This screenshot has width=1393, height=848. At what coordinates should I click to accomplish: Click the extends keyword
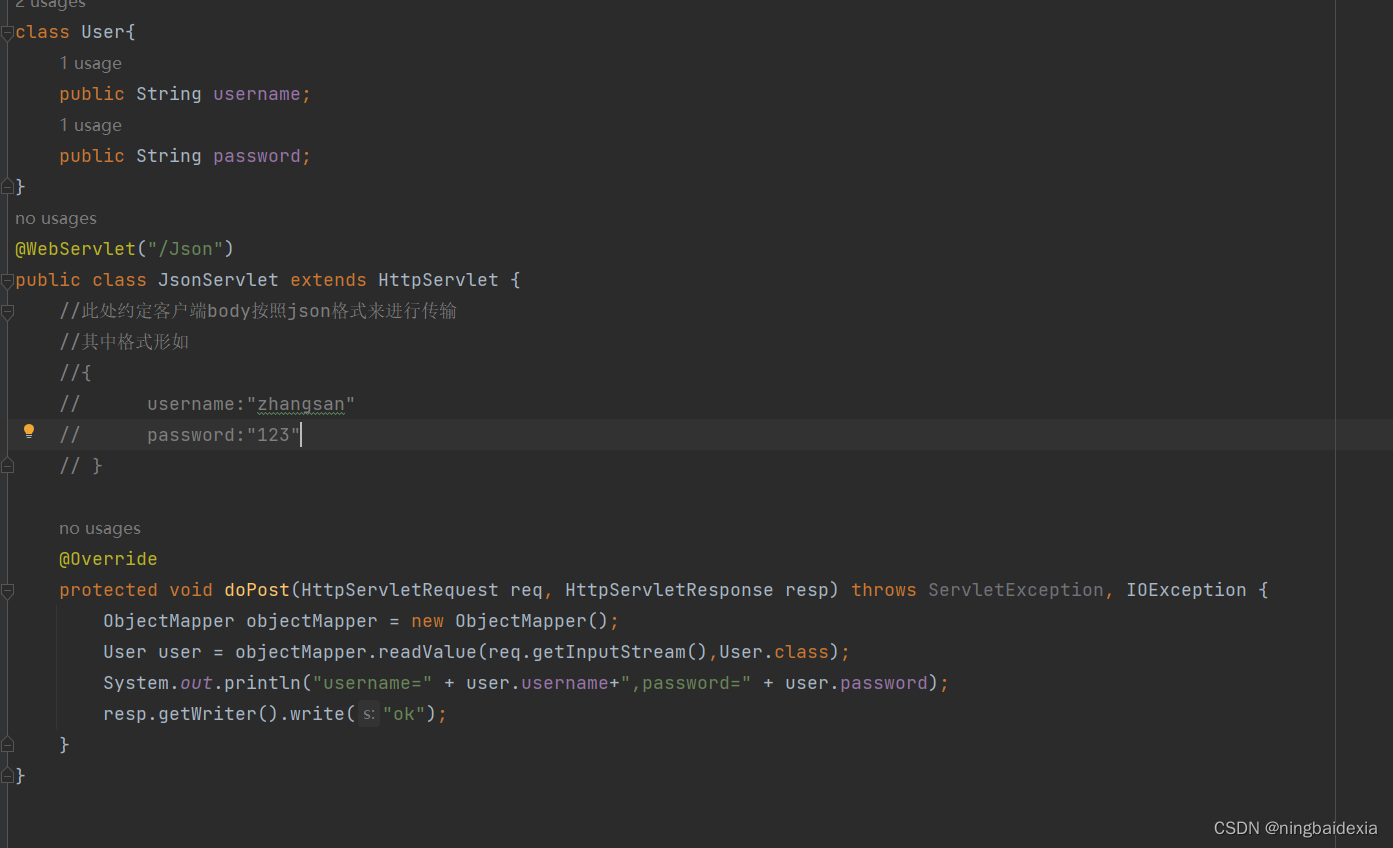click(328, 280)
